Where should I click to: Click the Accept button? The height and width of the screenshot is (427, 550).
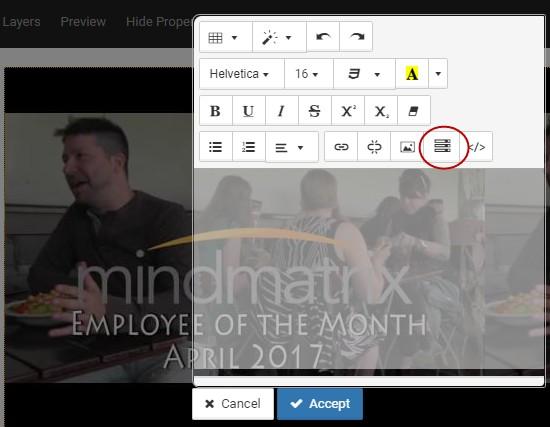pyautogui.click(x=320, y=403)
